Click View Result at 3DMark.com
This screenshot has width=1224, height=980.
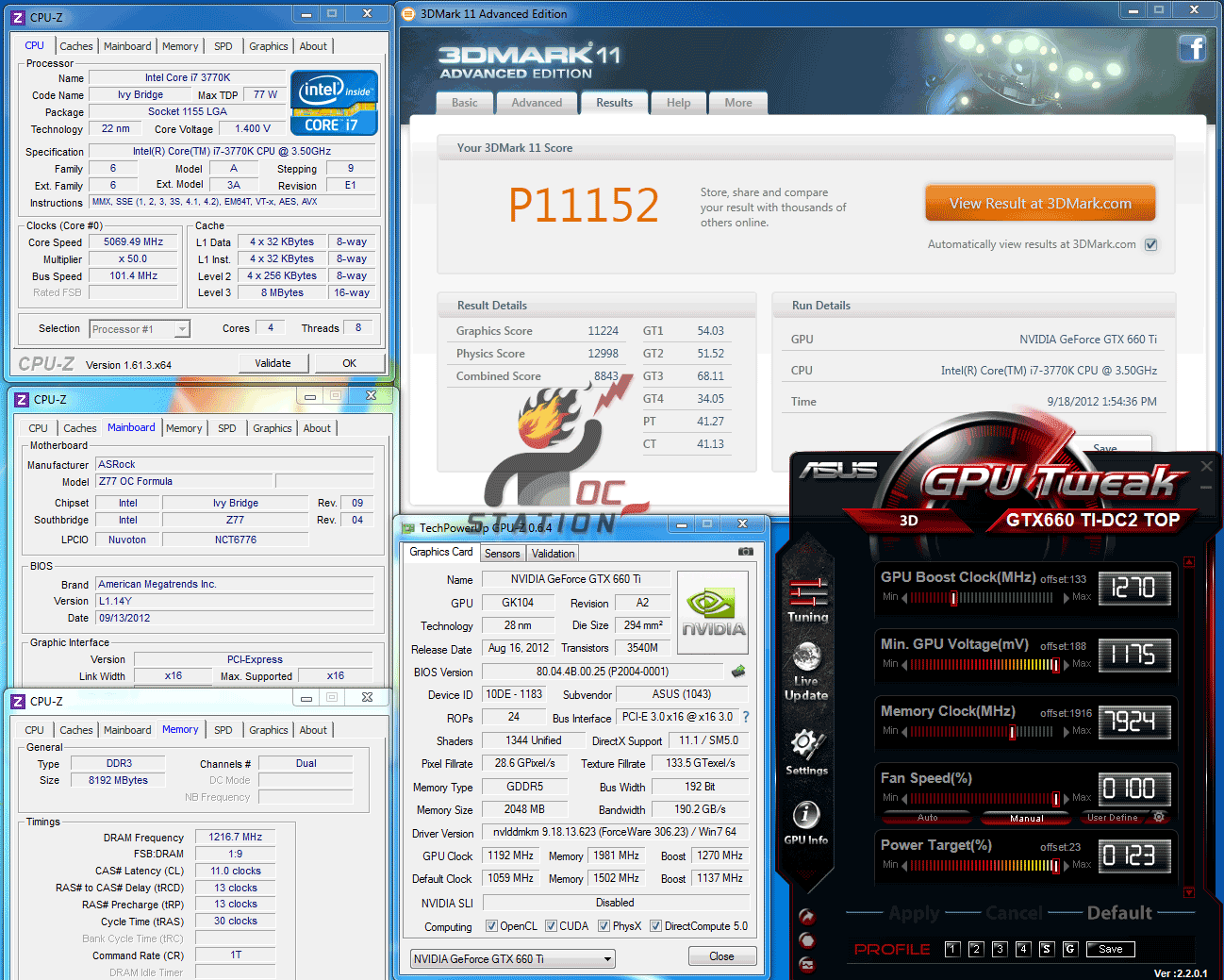point(1040,204)
